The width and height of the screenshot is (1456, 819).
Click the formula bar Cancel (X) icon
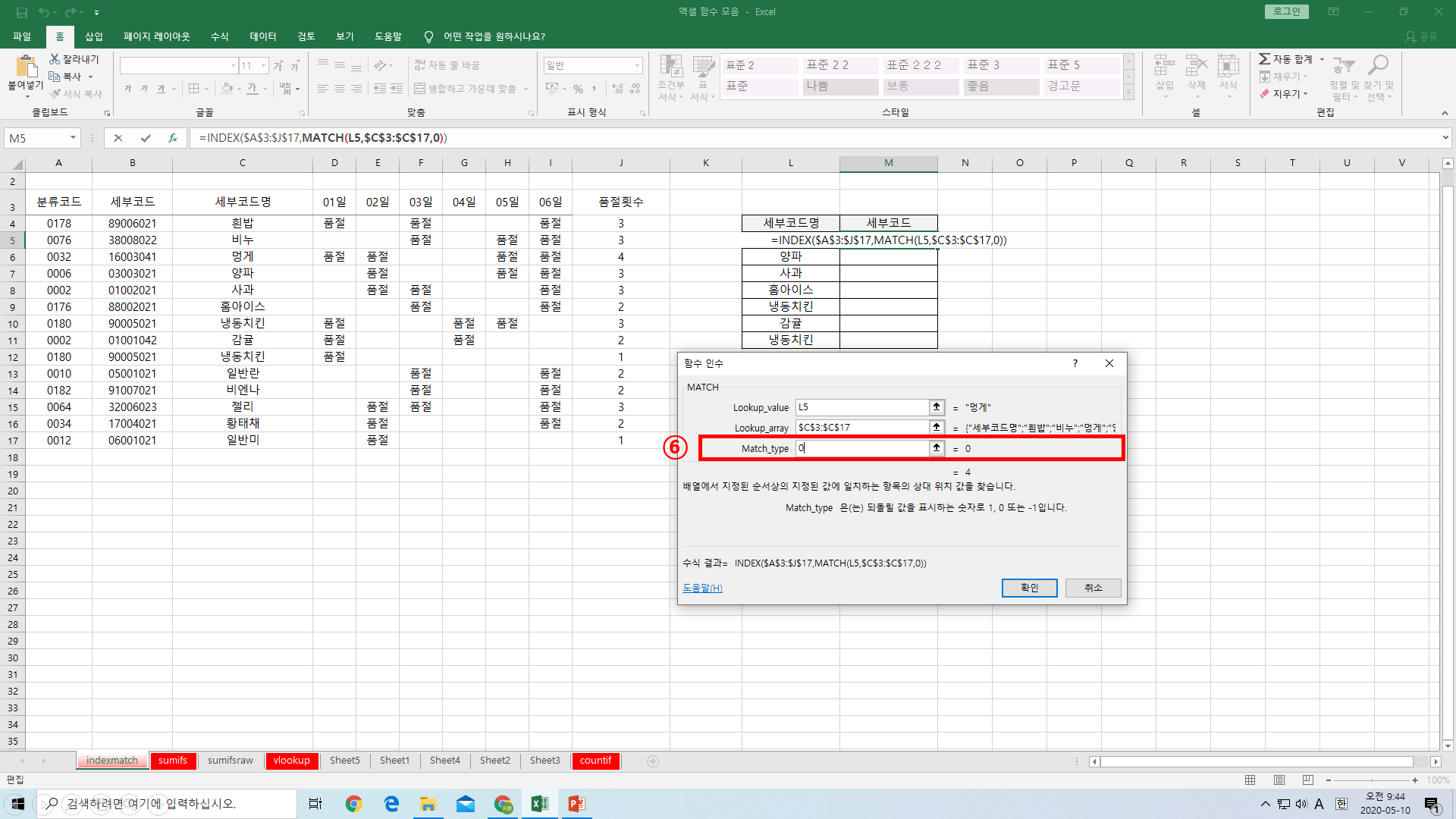click(118, 138)
